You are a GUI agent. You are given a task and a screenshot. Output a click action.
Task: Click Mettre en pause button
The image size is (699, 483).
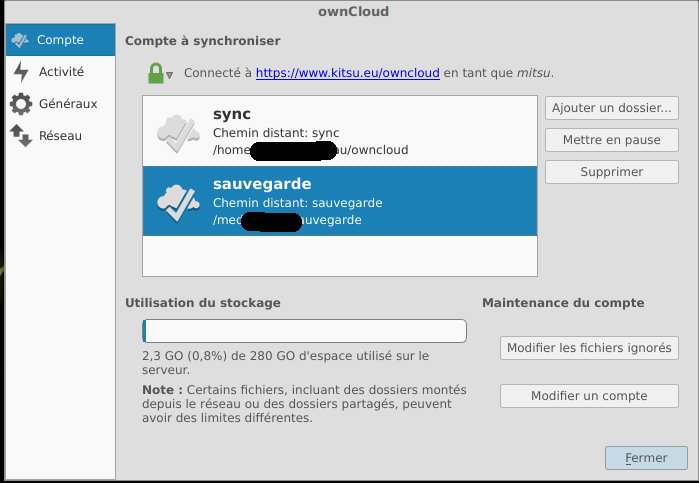[x=612, y=140]
